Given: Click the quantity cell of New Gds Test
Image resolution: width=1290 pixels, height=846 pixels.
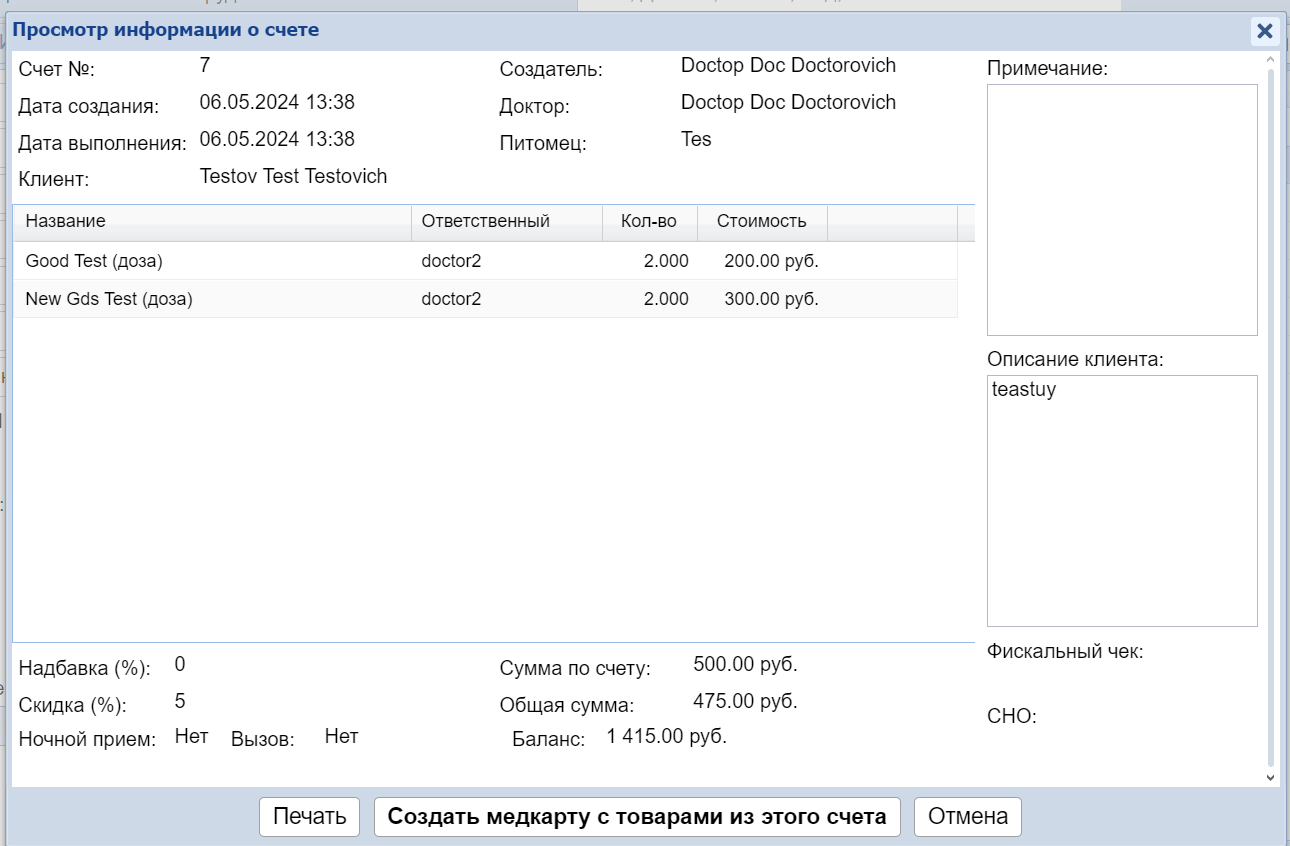Looking at the screenshot, I should 665,299.
